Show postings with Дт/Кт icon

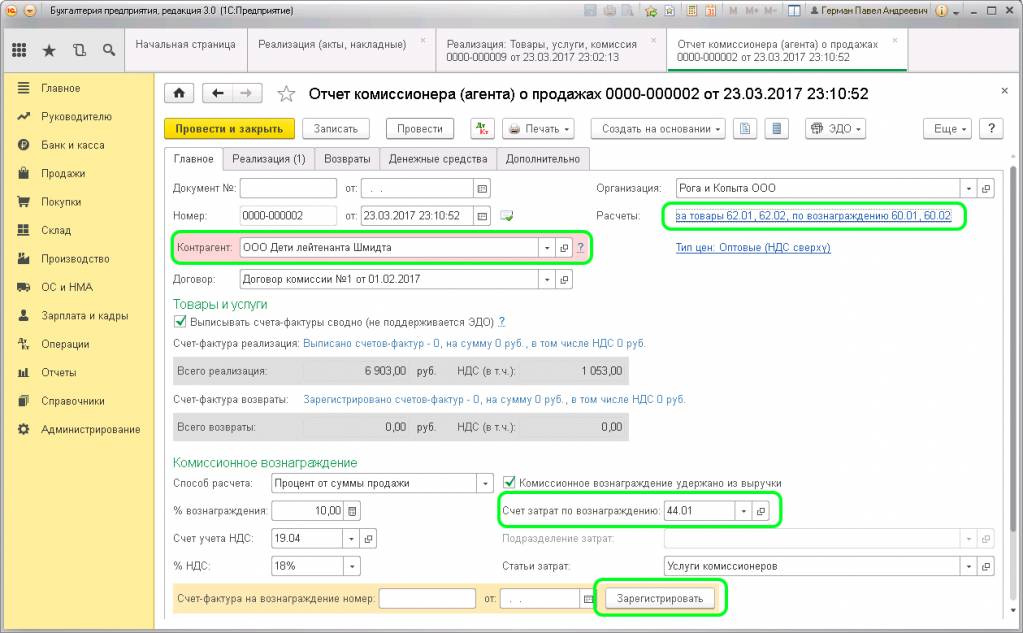tap(482, 129)
